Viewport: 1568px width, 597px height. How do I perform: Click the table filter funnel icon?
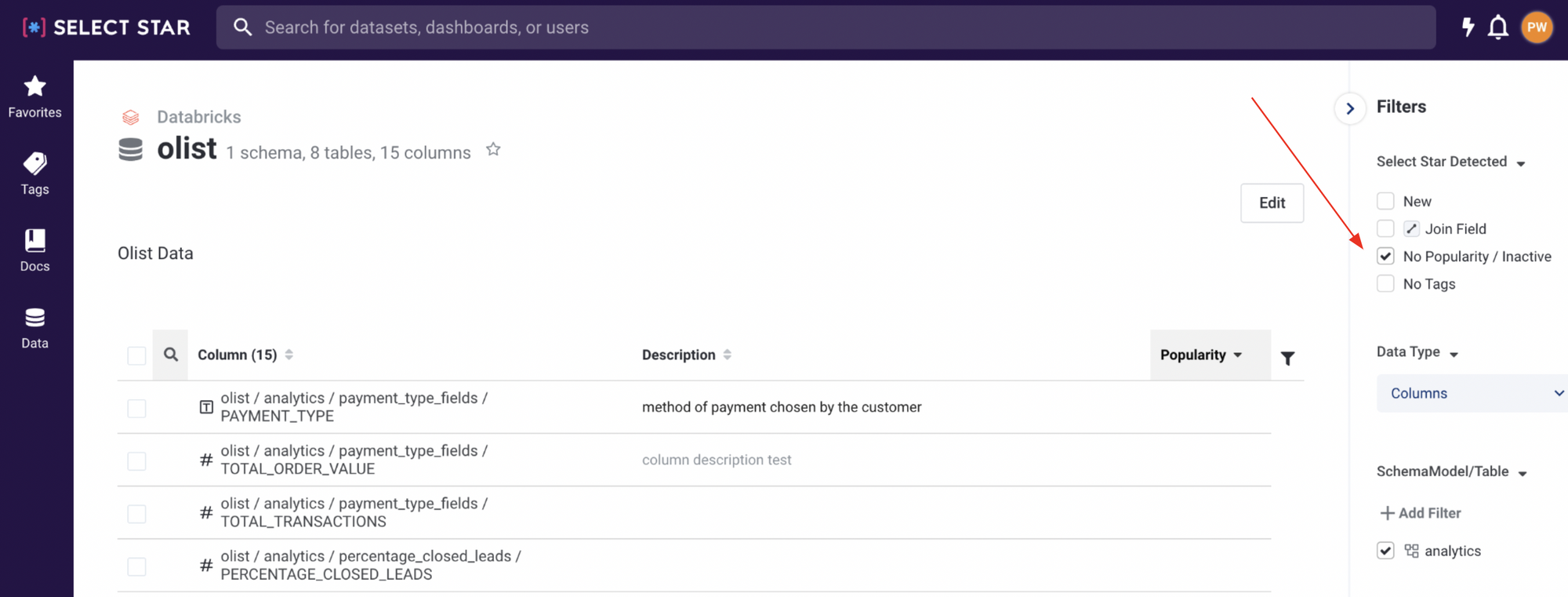tap(1287, 359)
